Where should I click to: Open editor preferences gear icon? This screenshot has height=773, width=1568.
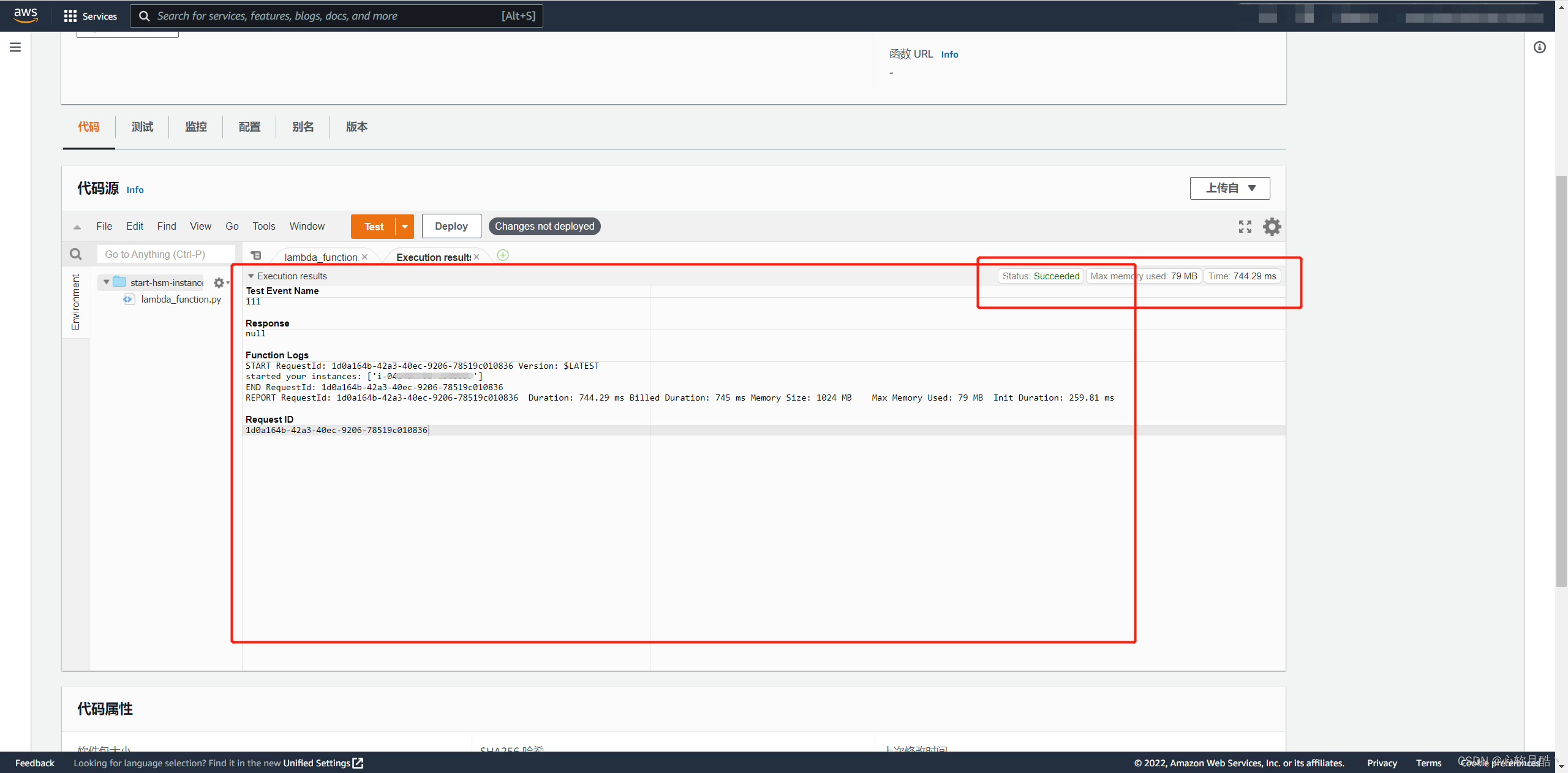1272,227
